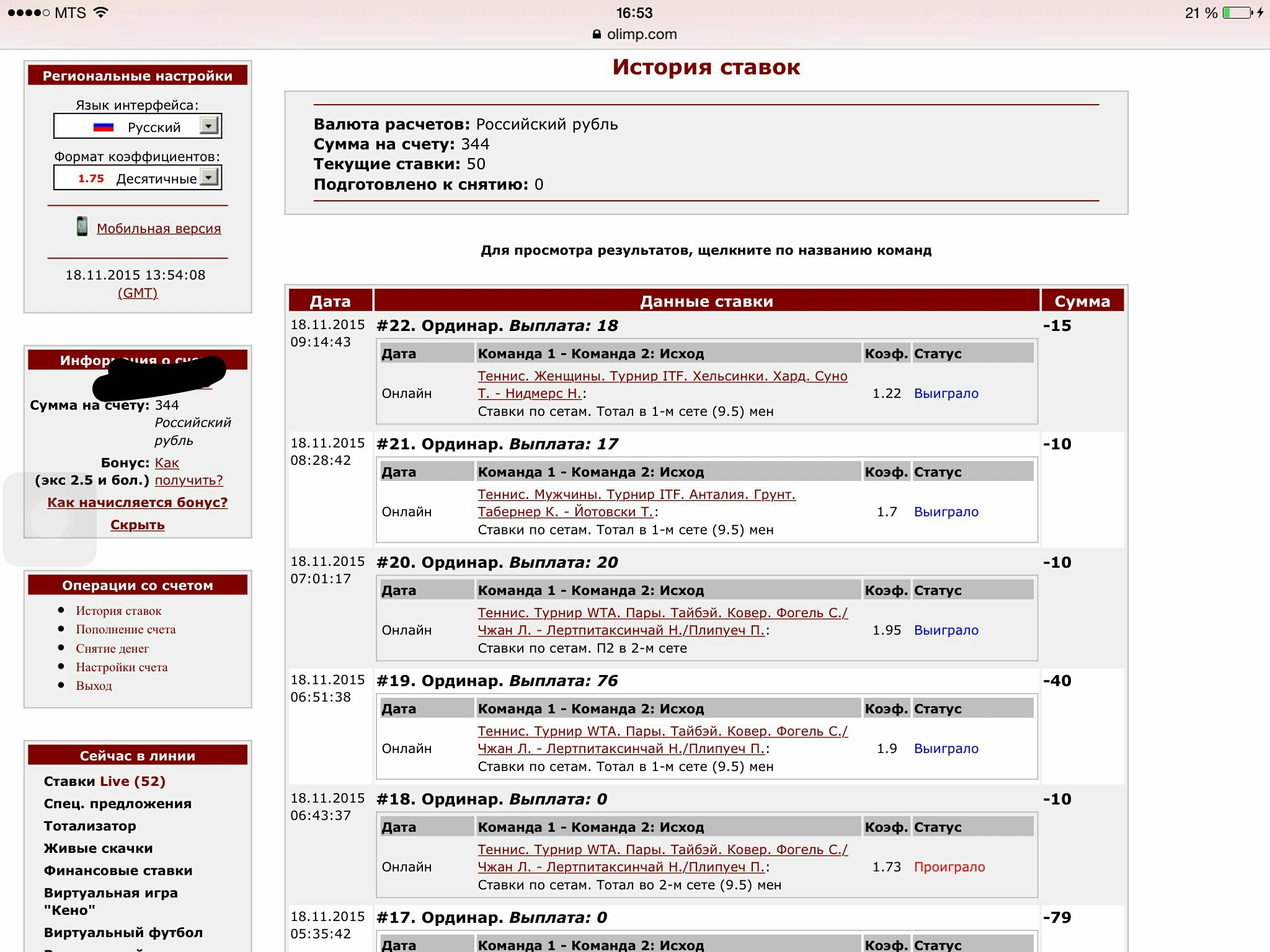Click the -79 amount for bet #17
This screenshot has height=952, width=1270.
[1057, 917]
